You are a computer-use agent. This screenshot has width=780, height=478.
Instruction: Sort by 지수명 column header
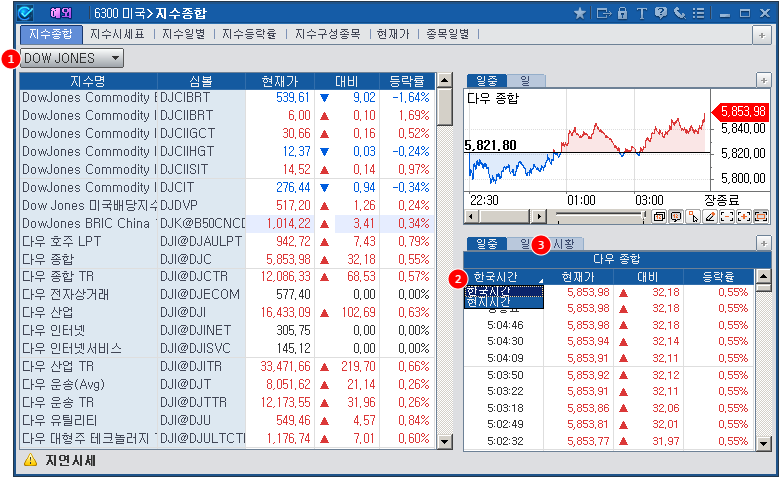(88, 81)
